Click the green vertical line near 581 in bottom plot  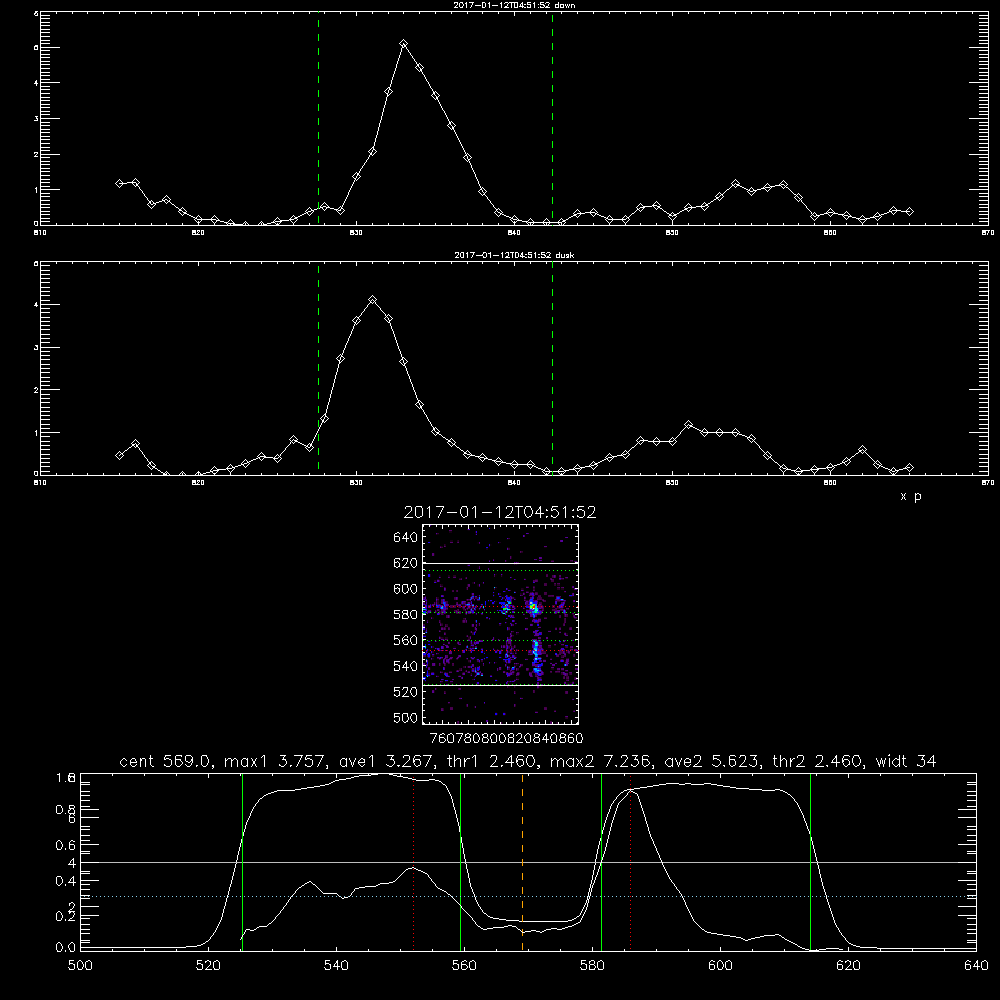601,861
